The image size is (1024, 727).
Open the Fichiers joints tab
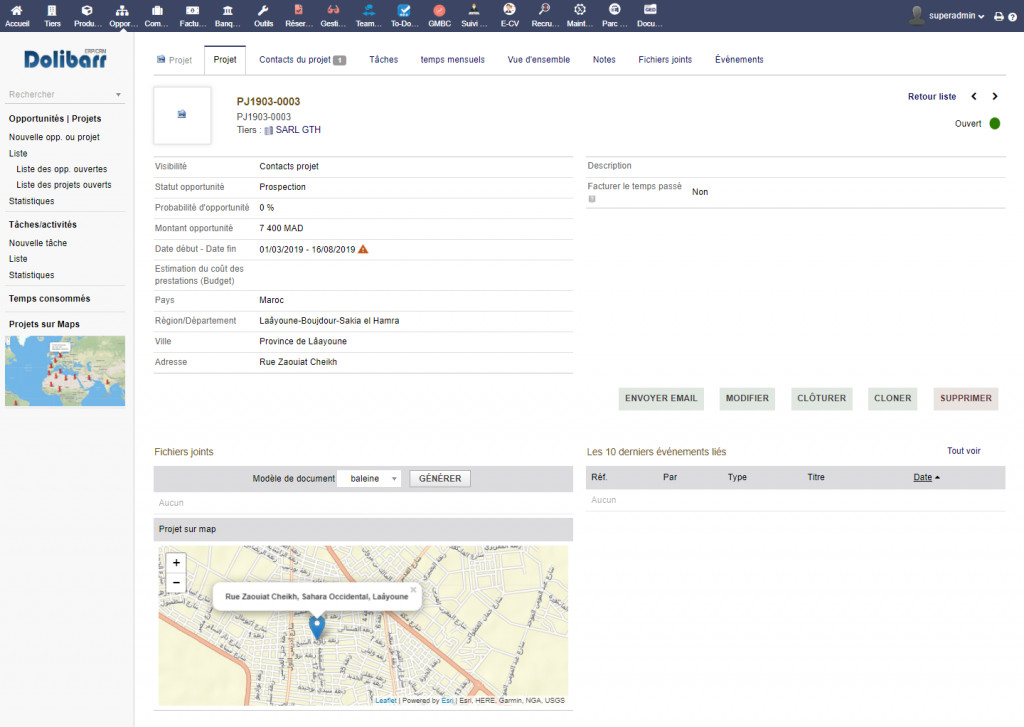(665, 60)
